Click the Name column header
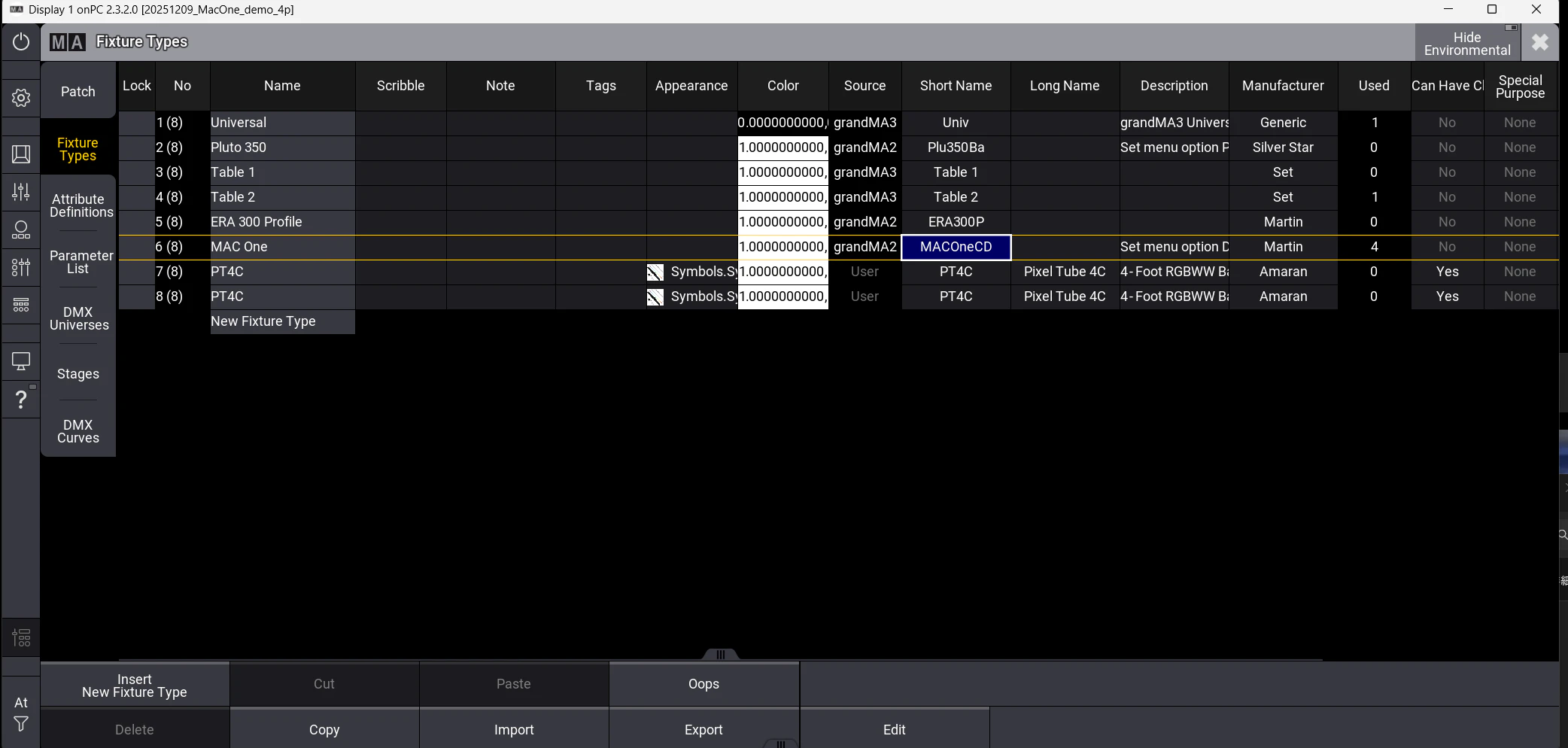This screenshot has height=748, width=1568. coord(282,86)
